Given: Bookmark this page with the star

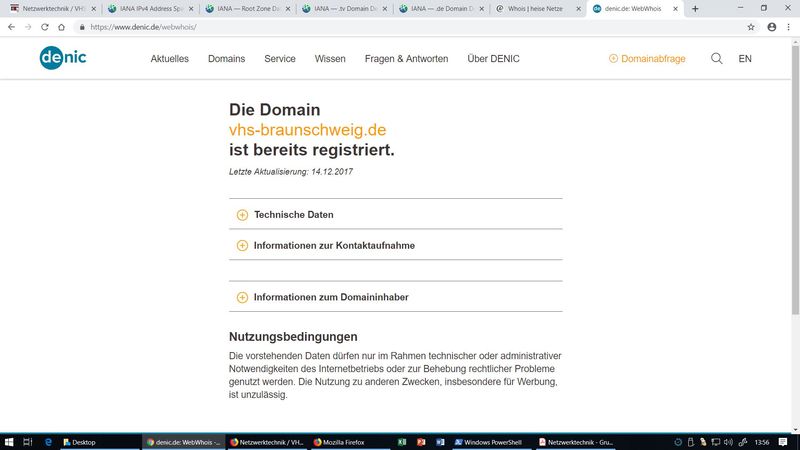Looking at the screenshot, I should click(x=751, y=27).
